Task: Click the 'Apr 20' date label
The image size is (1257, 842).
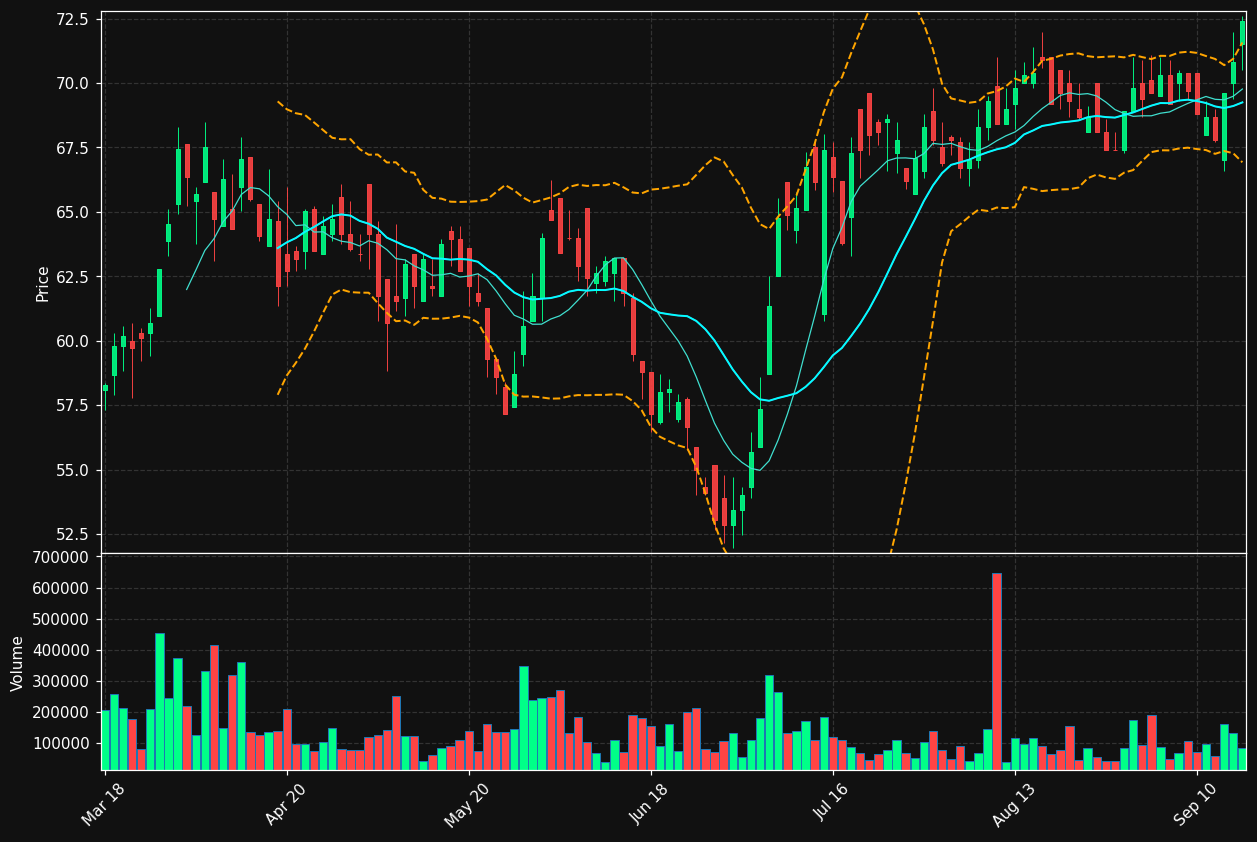Action: 286,803
